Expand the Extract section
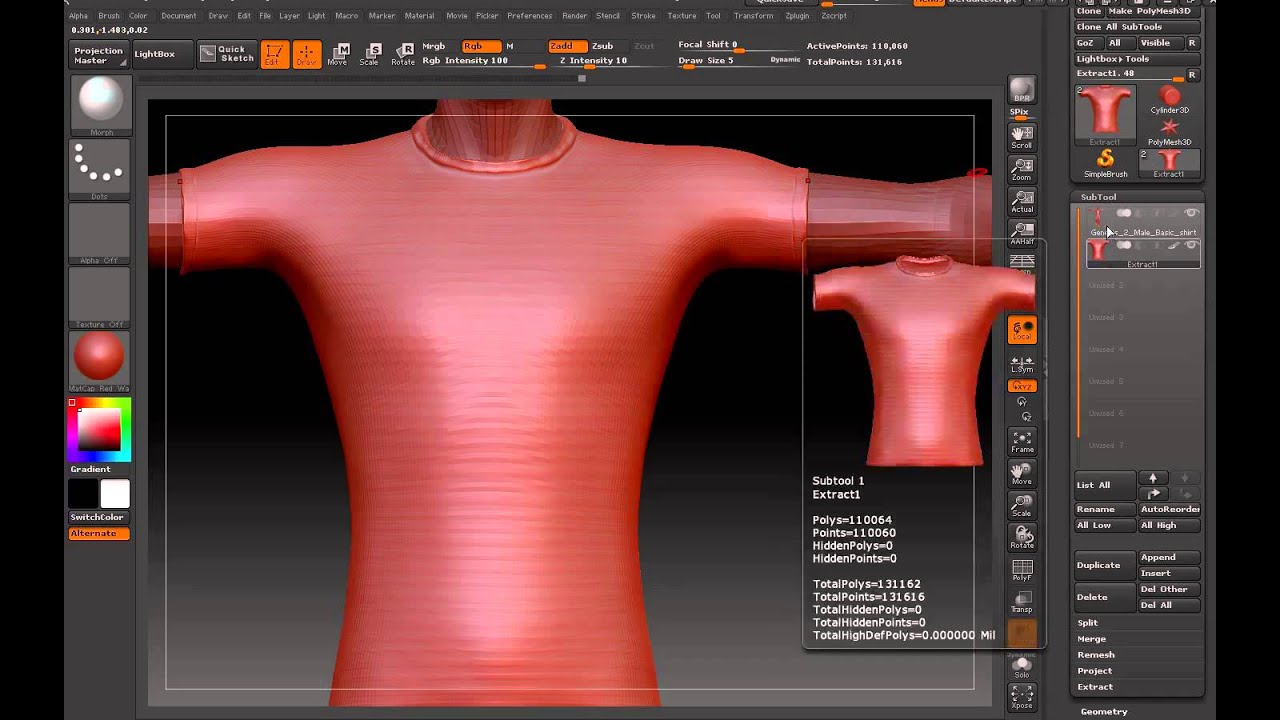Image resolution: width=1280 pixels, height=720 pixels. (x=1094, y=687)
